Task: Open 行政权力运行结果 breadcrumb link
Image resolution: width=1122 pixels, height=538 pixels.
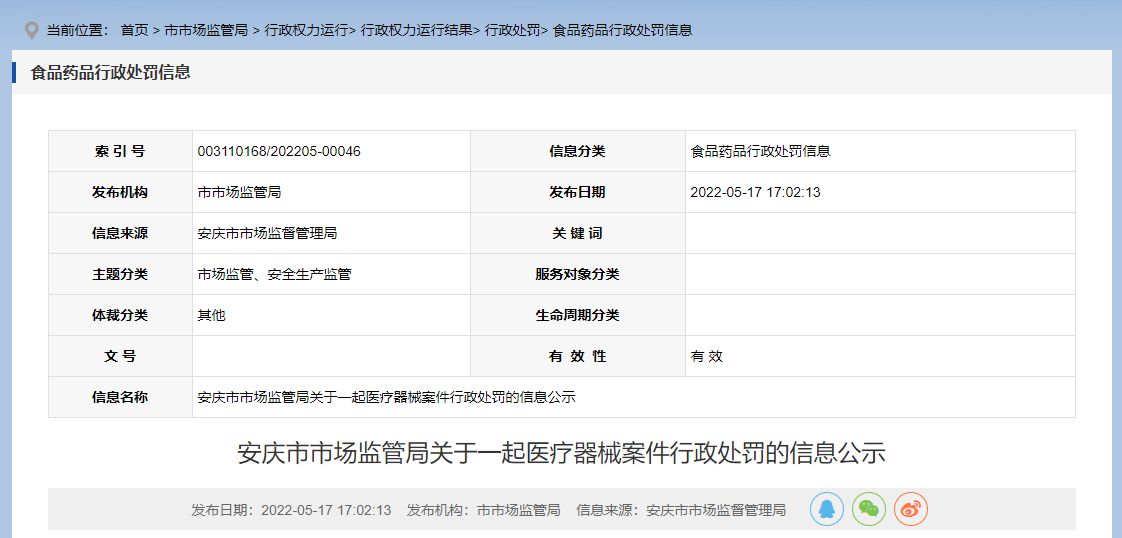Action: (x=417, y=31)
